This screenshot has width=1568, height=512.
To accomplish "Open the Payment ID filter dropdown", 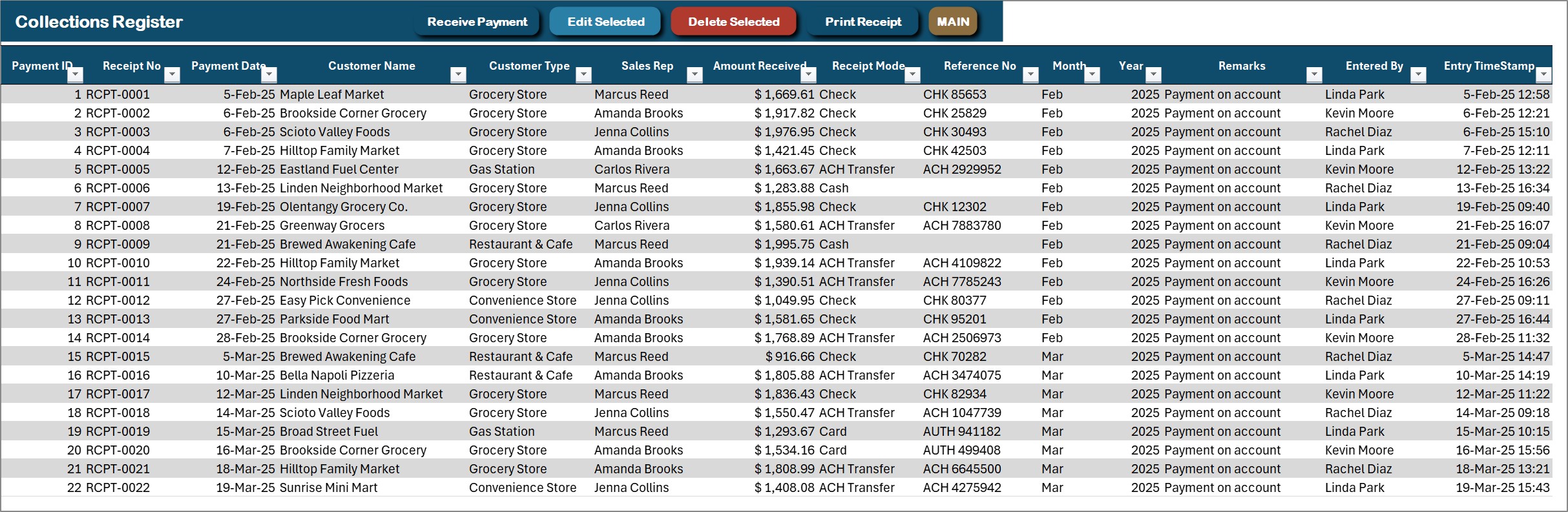I will tap(76, 75).
